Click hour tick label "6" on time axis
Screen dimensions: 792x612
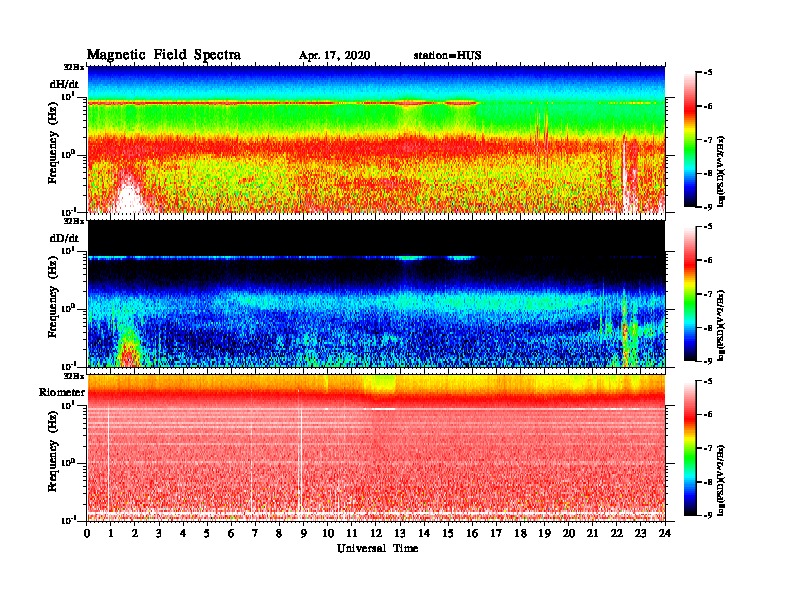[x=231, y=533]
